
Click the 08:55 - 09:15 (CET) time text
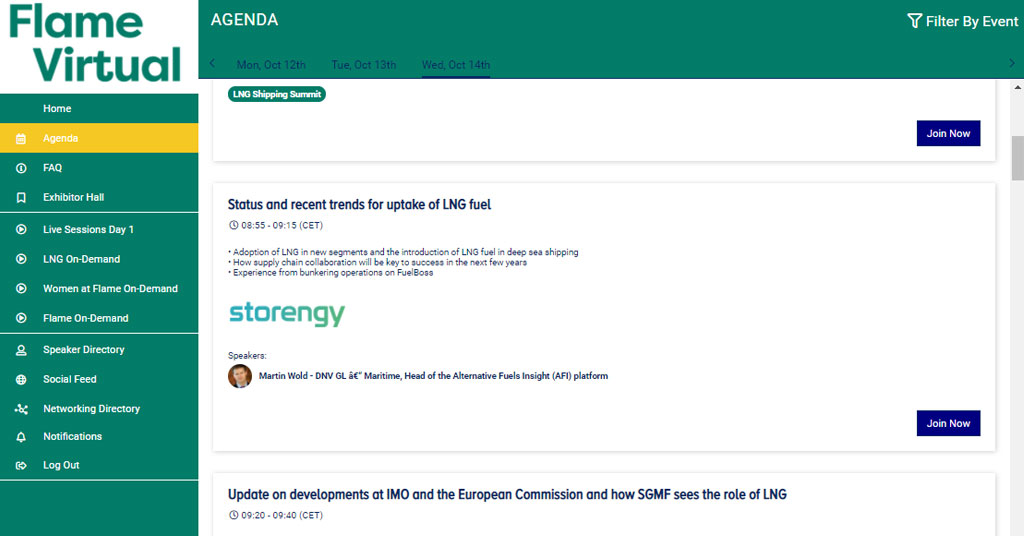pyautogui.click(x=282, y=225)
